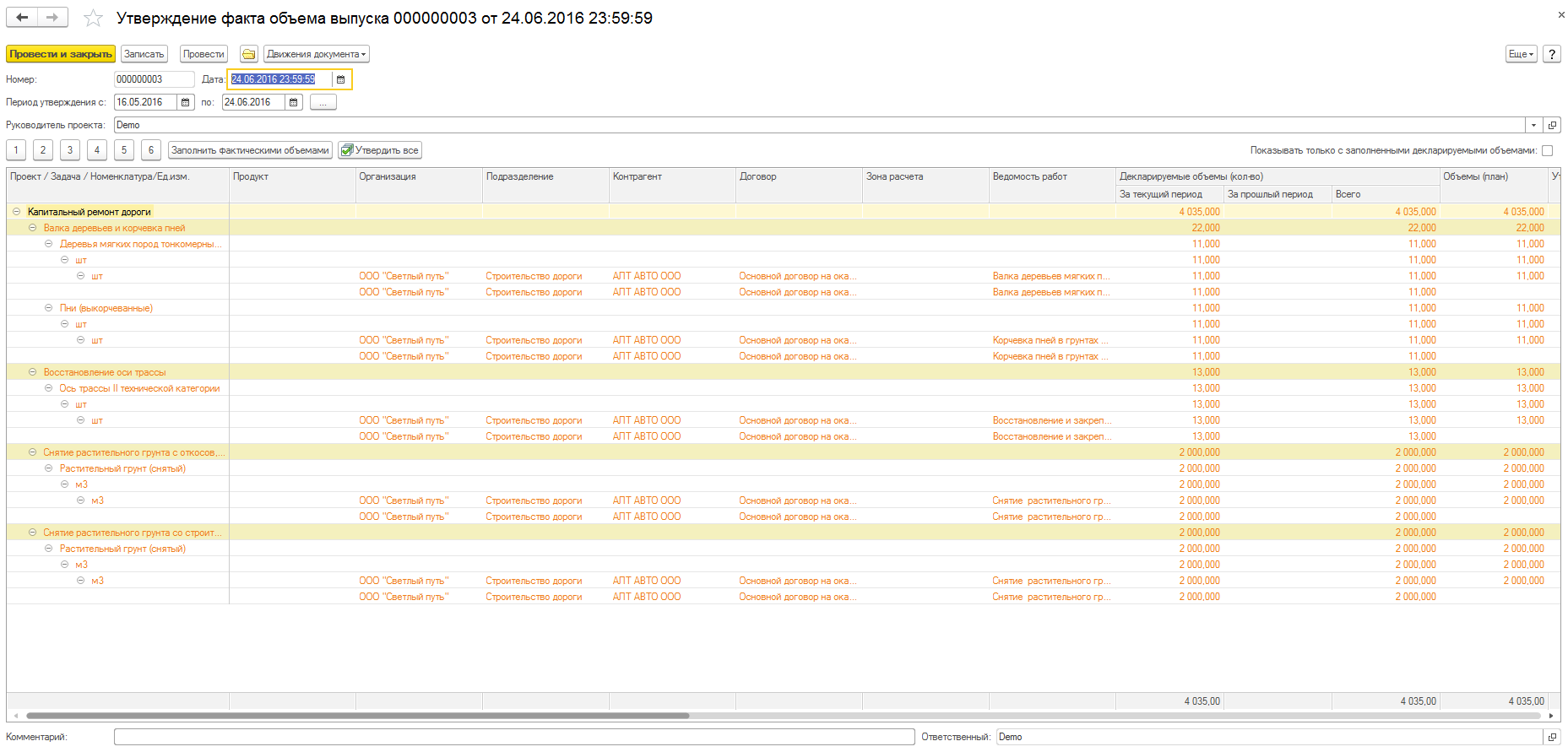Open the Руководитель проекта value in new form

click(x=1552, y=125)
